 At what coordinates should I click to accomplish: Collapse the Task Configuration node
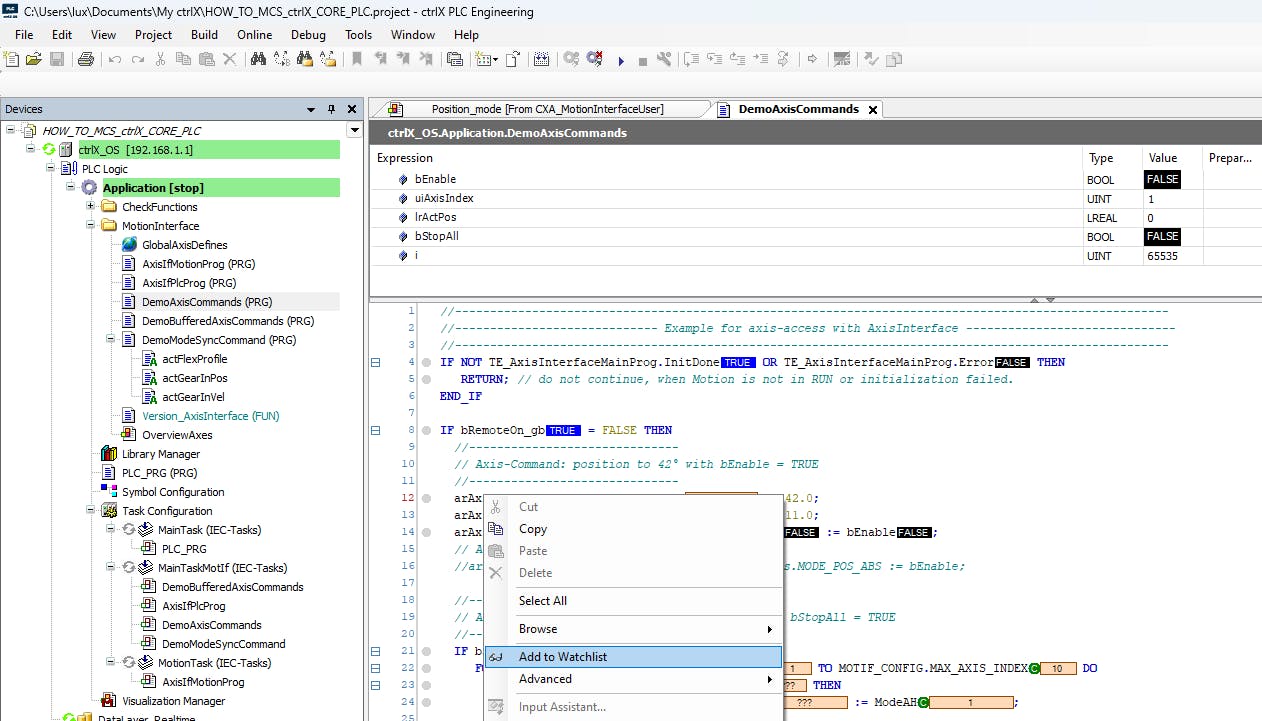coord(91,511)
